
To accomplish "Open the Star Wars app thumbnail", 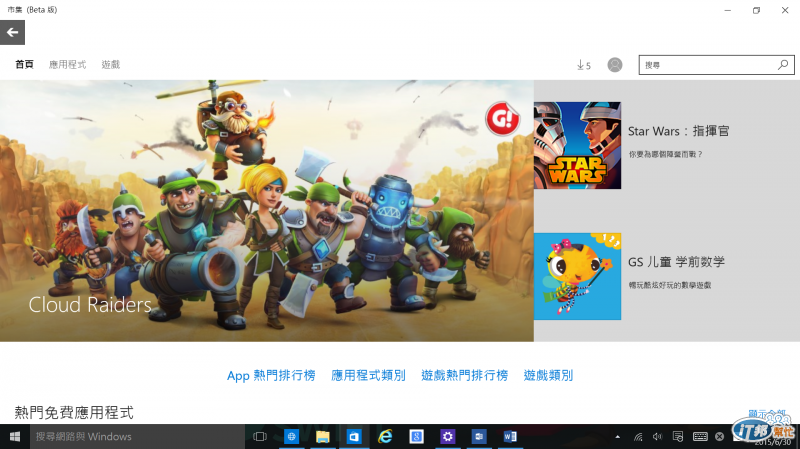I will coord(578,145).
